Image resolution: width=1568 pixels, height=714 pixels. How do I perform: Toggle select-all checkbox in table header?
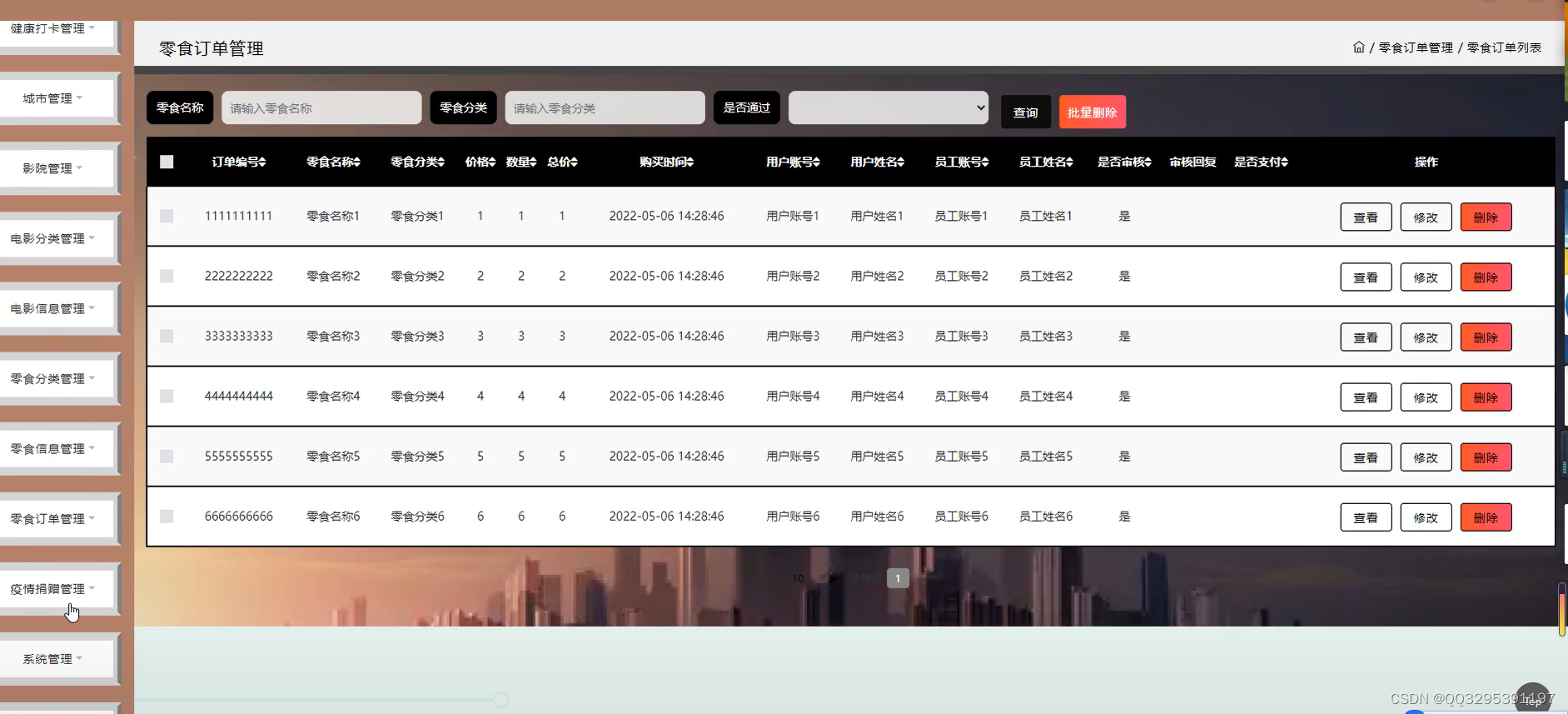click(167, 162)
